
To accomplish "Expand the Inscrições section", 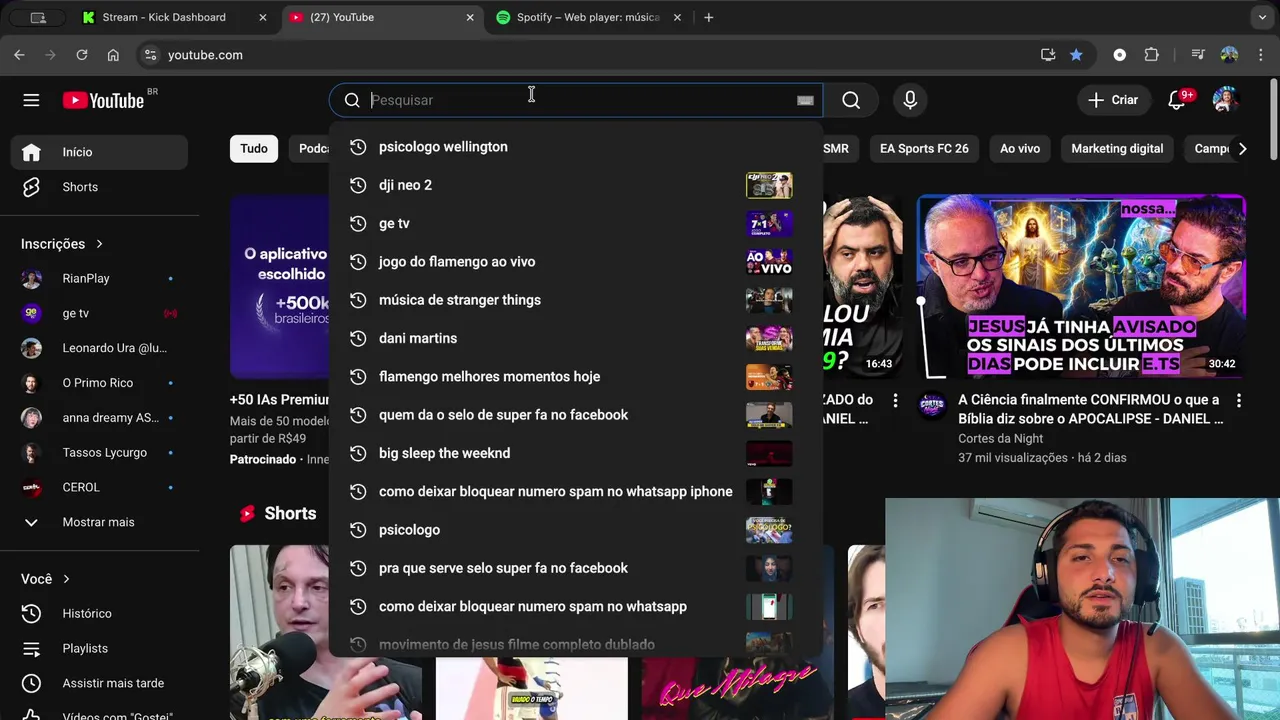I will 62,244.
